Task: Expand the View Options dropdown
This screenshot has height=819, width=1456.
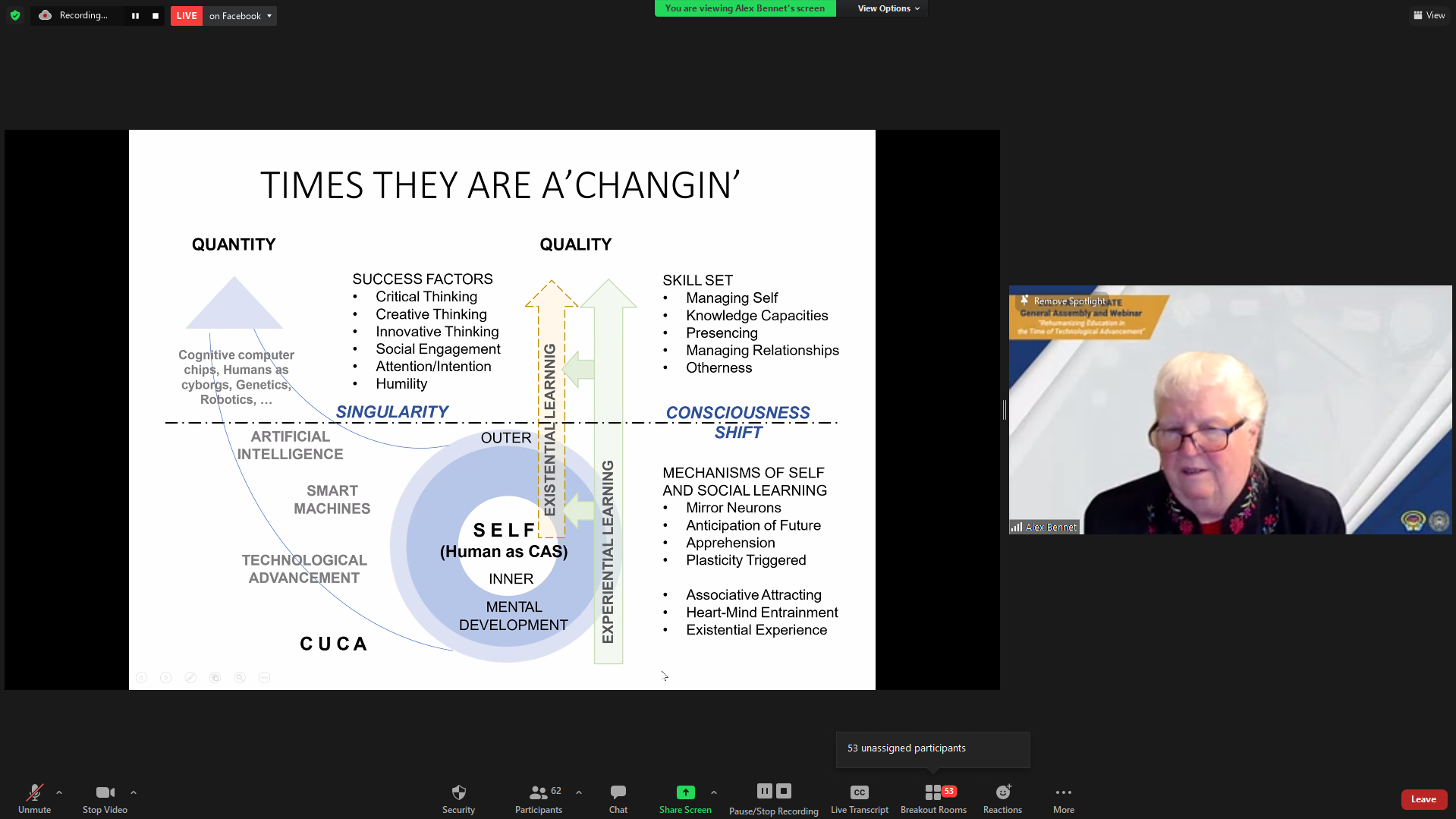Action: point(888,8)
